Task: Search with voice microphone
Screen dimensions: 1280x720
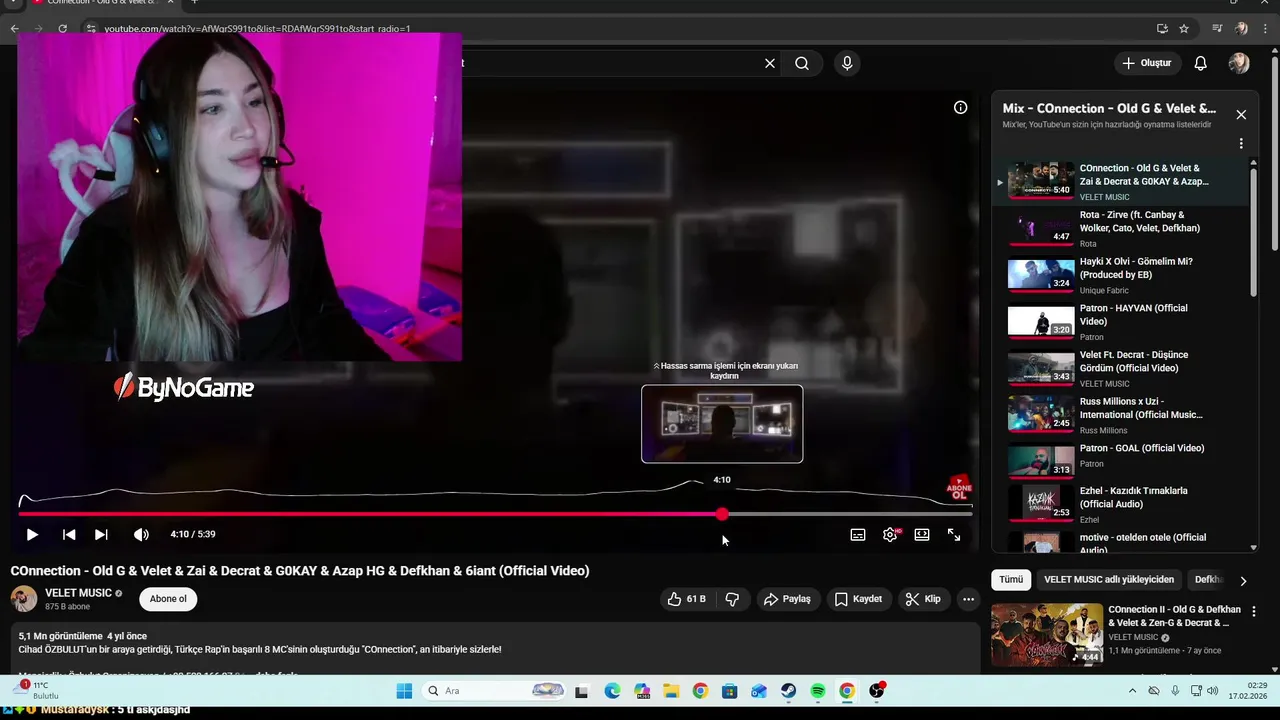Action: pyautogui.click(x=847, y=63)
